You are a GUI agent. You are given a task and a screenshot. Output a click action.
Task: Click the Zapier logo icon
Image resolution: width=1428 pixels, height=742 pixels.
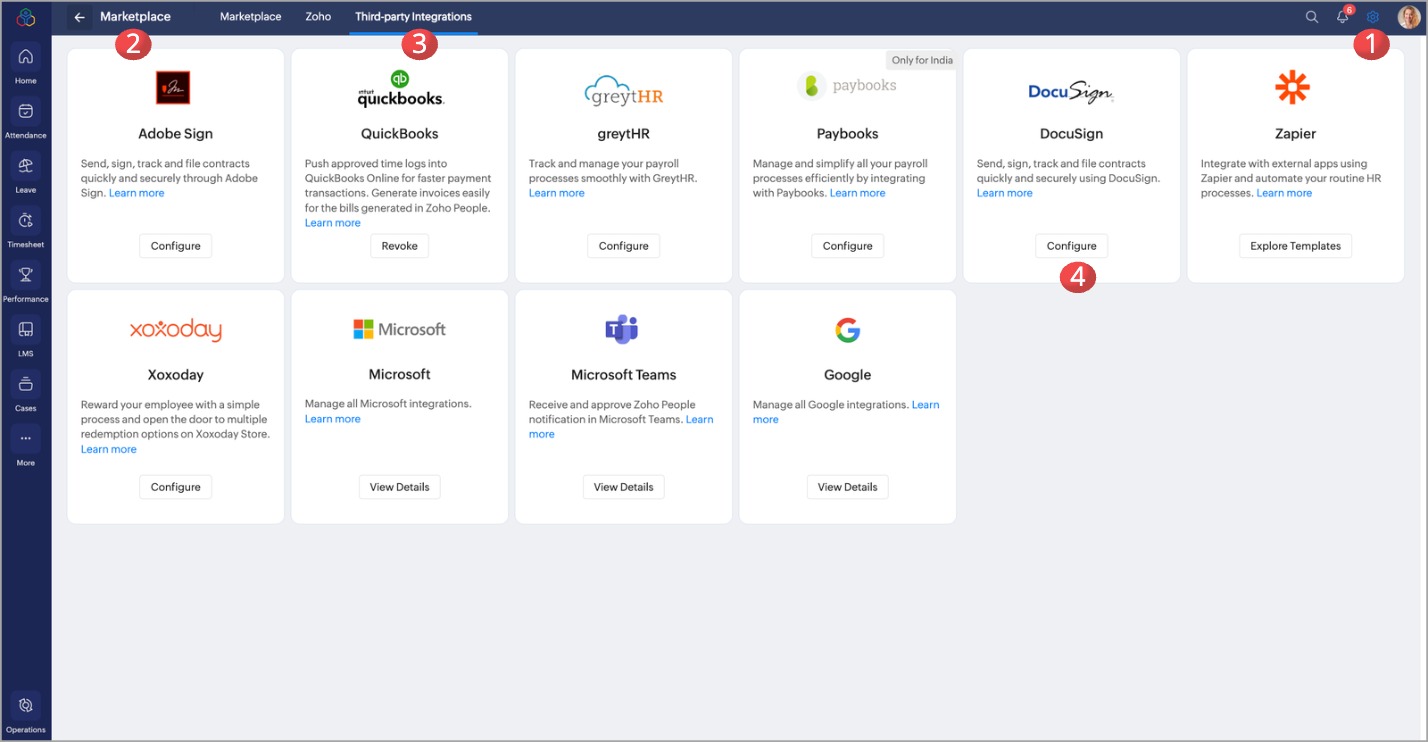coord(1292,88)
